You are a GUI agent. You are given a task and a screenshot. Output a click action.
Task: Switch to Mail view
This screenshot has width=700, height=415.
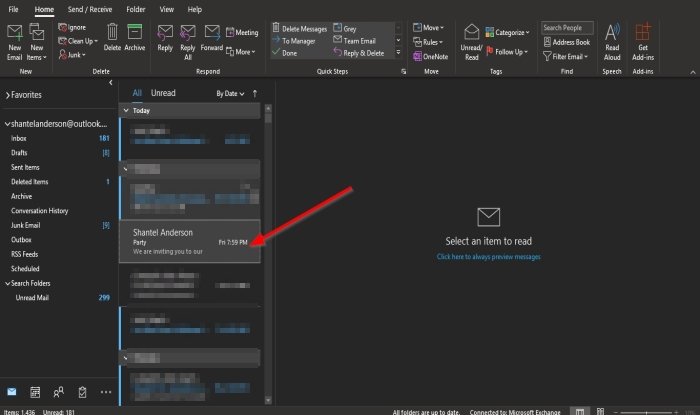(12, 392)
